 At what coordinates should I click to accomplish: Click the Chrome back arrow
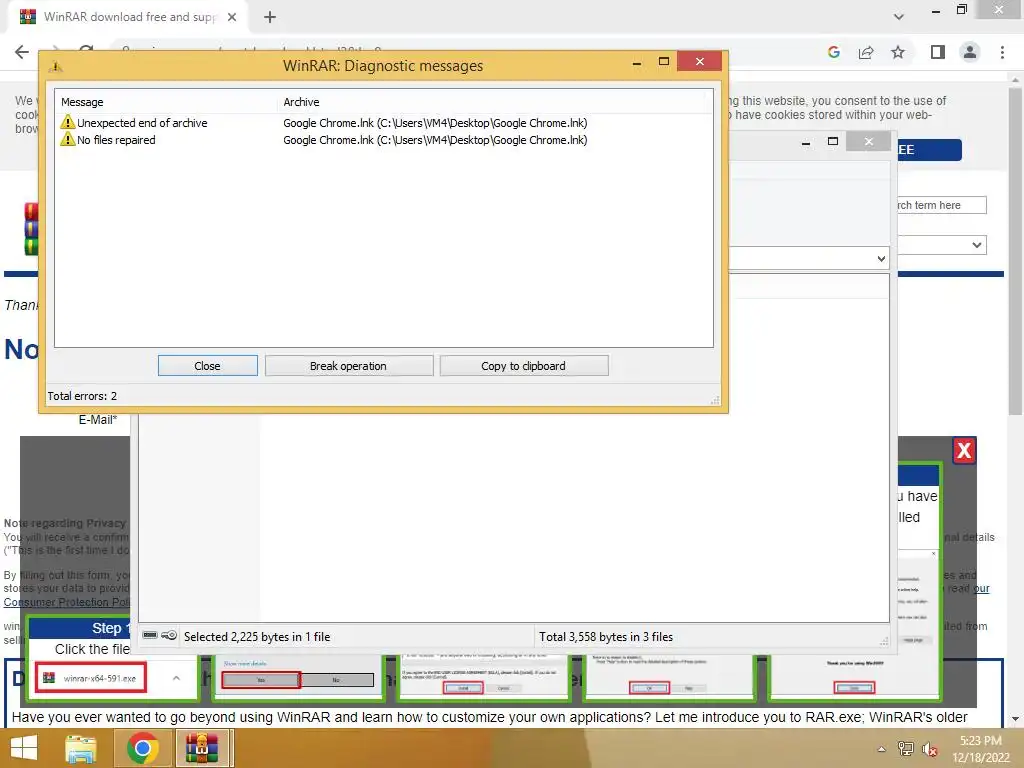[22, 52]
